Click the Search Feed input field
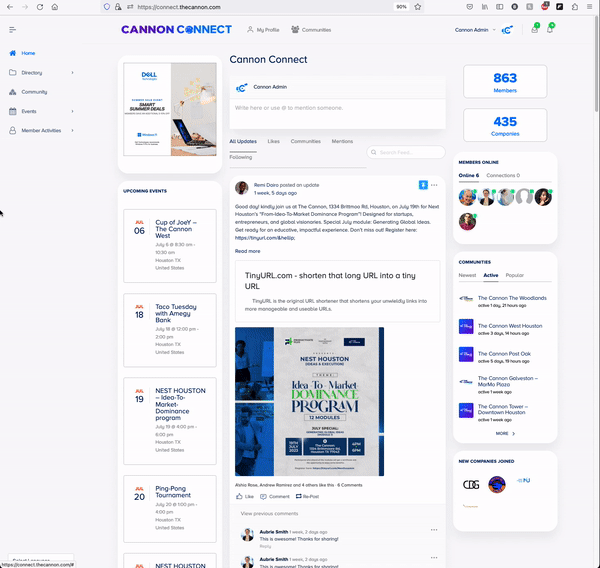Viewport: 600px width, 568px height. pyautogui.click(x=408, y=152)
